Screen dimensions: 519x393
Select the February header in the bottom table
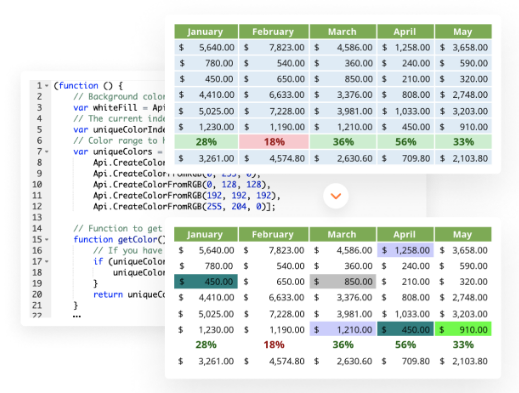tap(273, 234)
